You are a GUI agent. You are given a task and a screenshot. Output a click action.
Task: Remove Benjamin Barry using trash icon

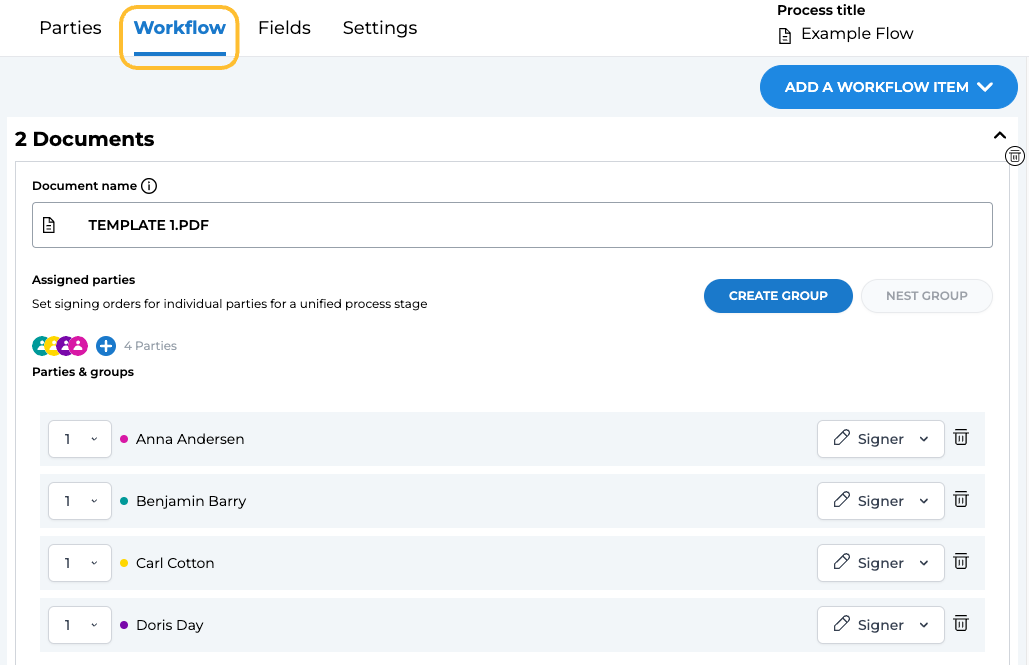point(961,500)
